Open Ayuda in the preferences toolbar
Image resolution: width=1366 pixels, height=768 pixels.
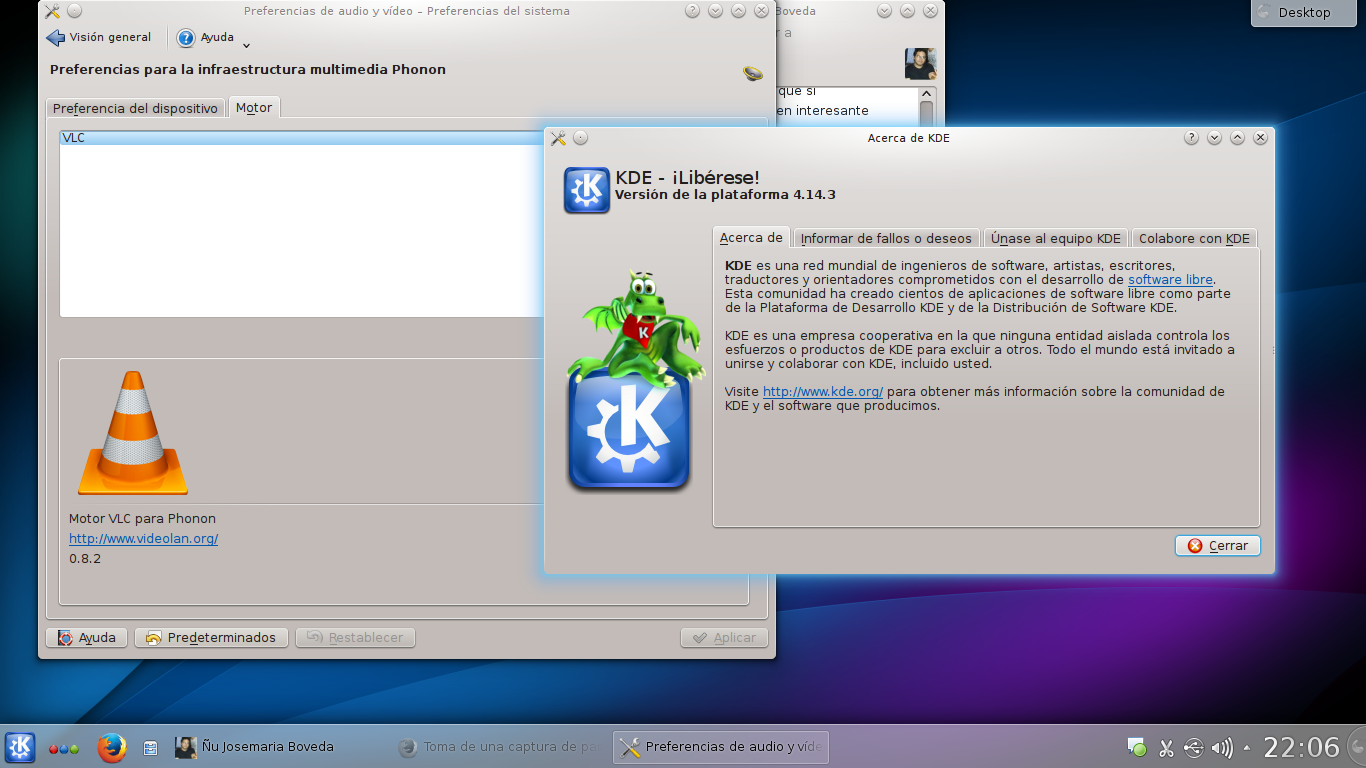[206, 38]
